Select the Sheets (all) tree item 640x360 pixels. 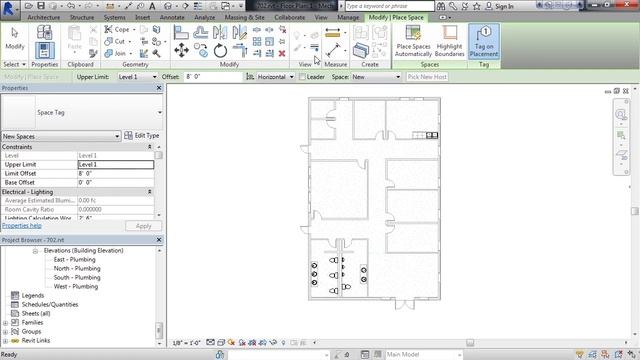point(36,313)
